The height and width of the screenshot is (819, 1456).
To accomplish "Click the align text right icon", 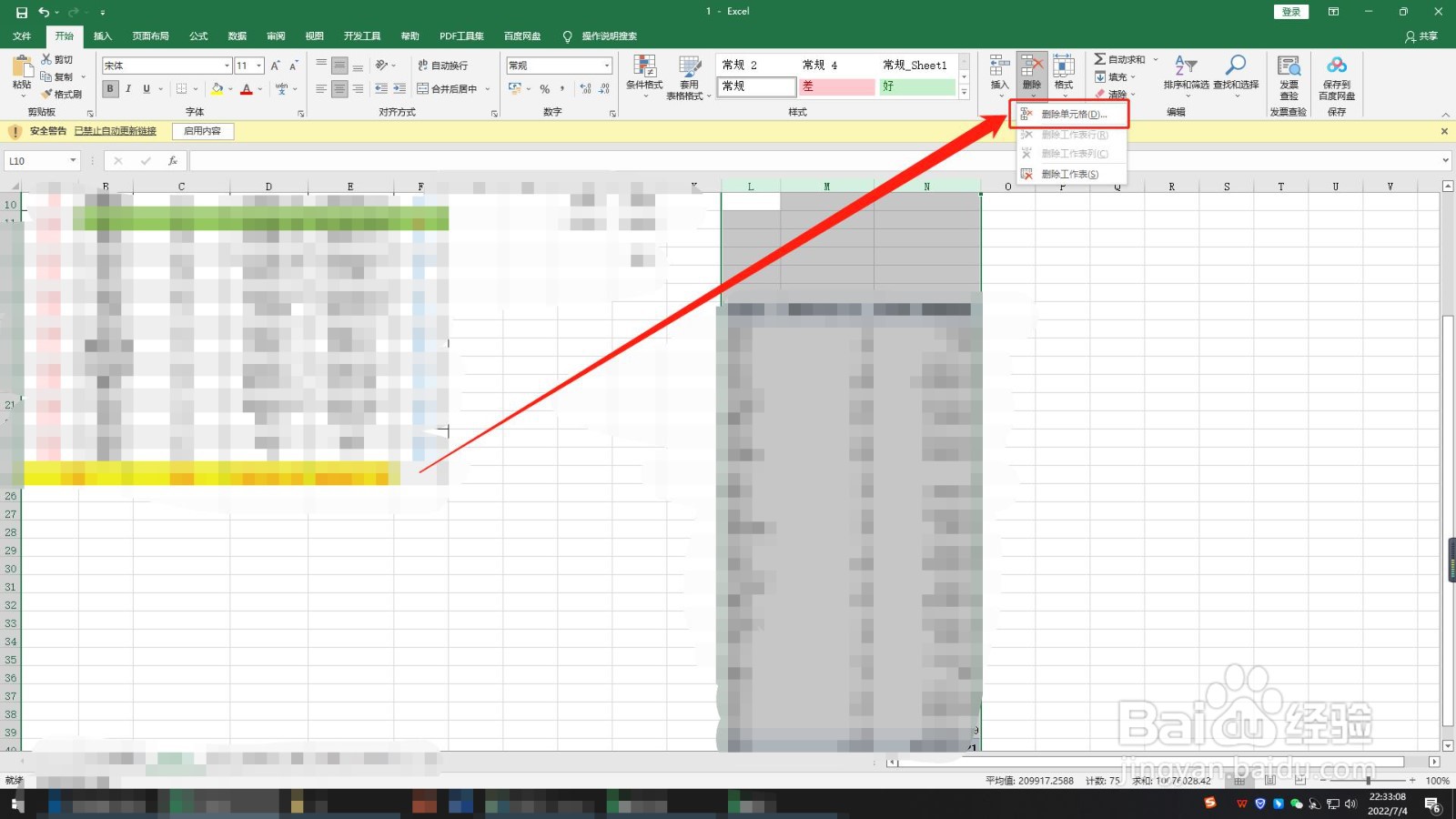I will tap(358, 89).
